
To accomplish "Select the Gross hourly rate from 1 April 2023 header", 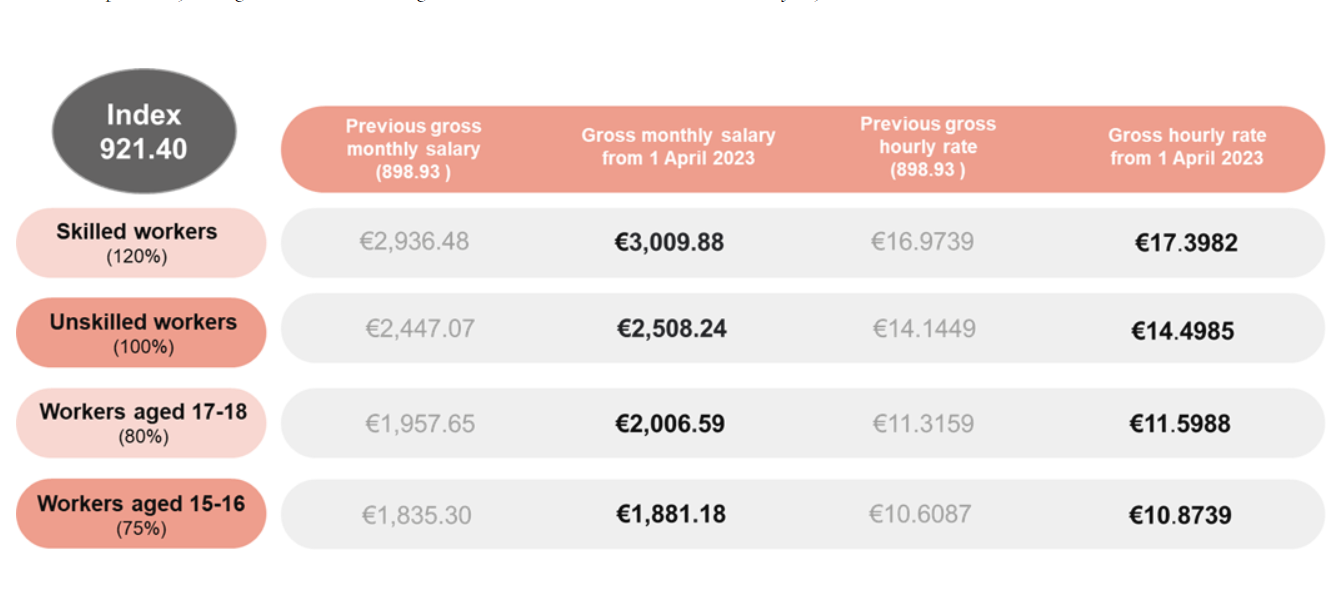I will click(x=1186, y=146).
